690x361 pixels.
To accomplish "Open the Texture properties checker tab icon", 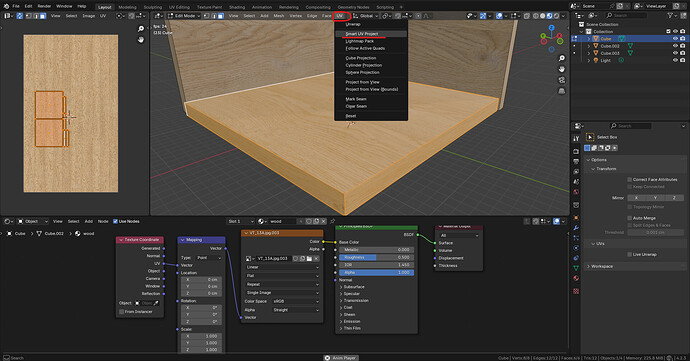I will 576,291.
